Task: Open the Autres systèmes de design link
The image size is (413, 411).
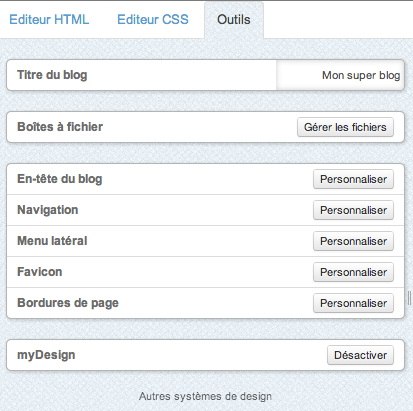Action: (205, 396)
